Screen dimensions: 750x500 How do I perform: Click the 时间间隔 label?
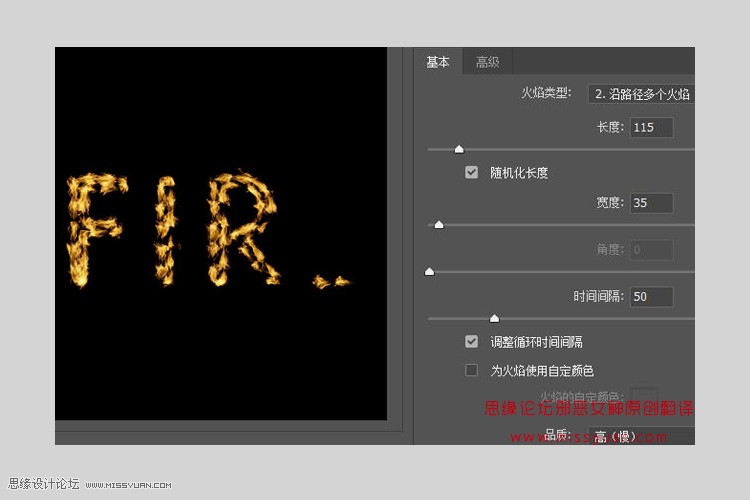click(598, 296)
